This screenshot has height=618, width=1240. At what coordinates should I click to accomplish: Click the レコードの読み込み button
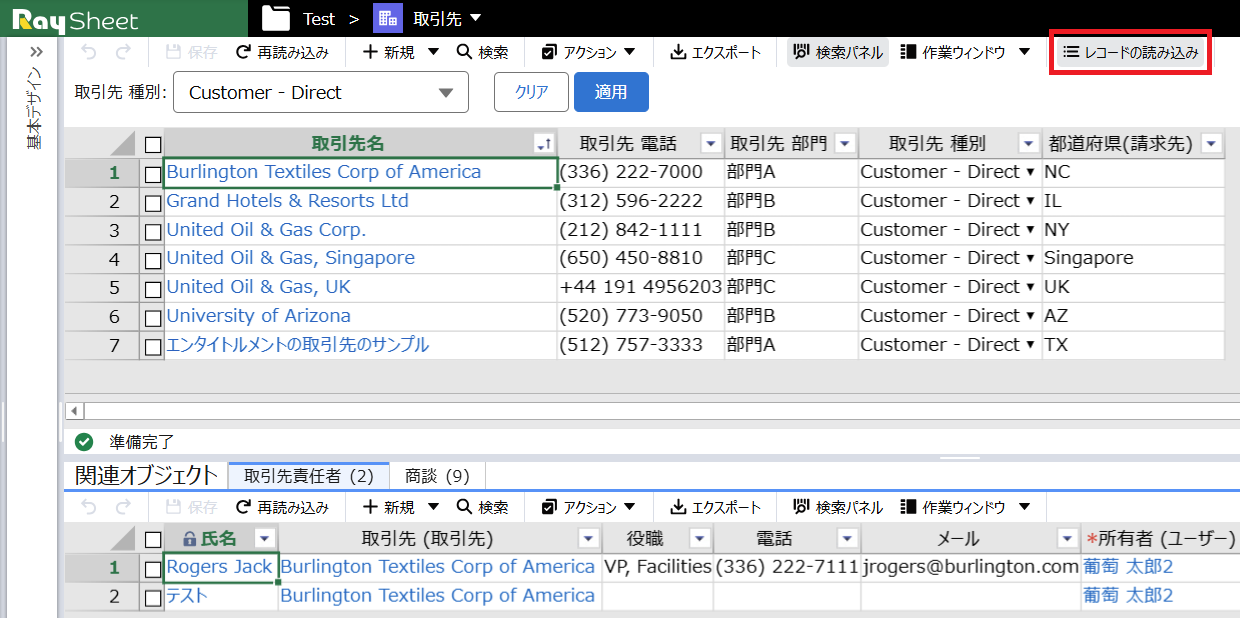tap(1131, 52)
